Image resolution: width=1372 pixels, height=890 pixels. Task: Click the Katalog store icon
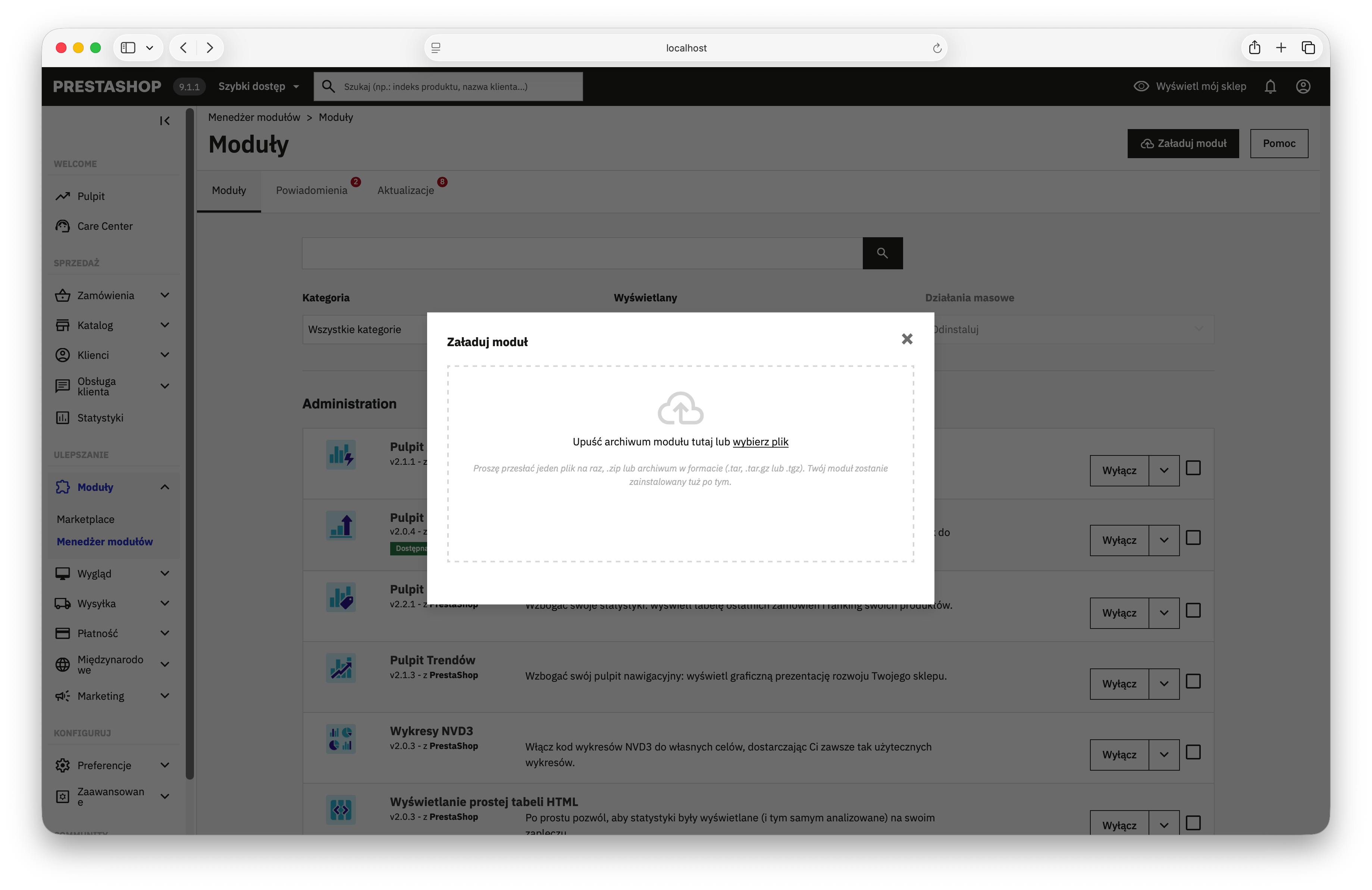(x=63, y=325)
